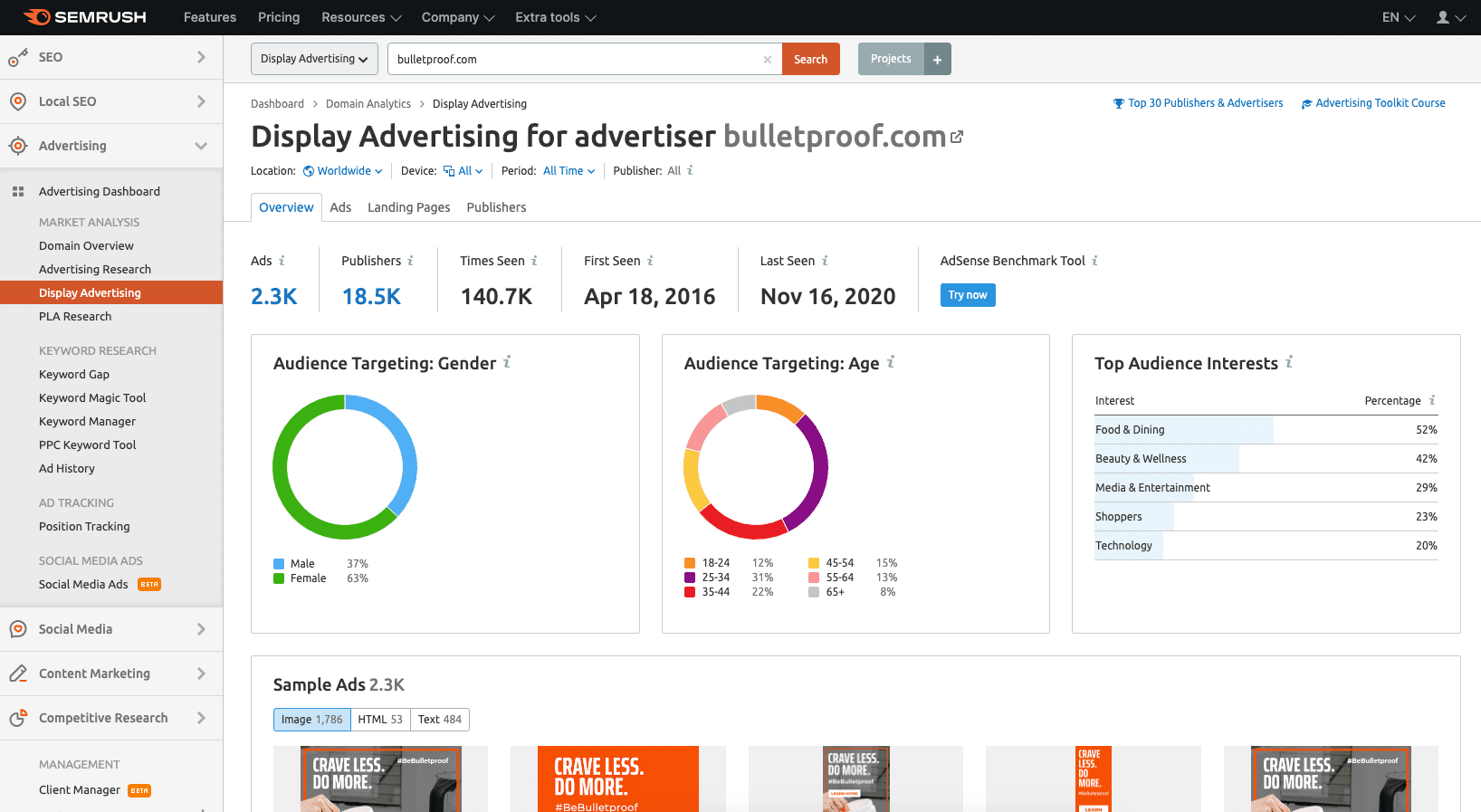This screenshot has width=1481, height=812.
Task: Open the Device All dropdown
Action: [463, 171]
